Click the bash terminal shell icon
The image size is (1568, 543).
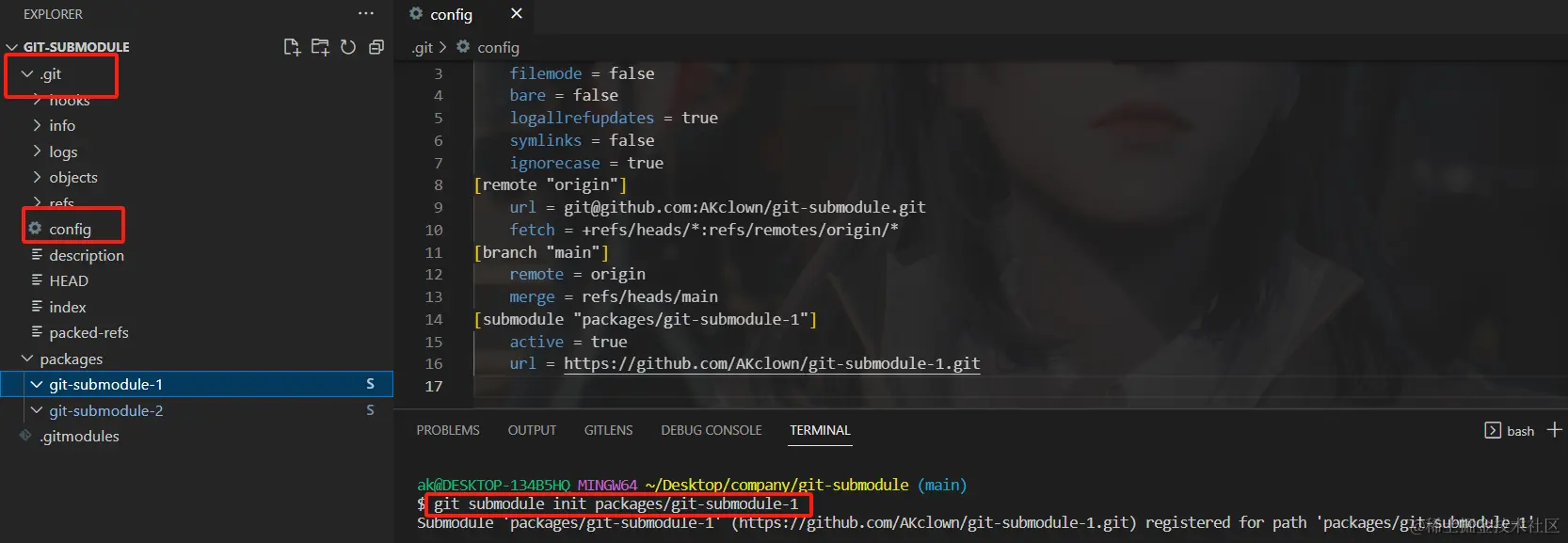1493,430
